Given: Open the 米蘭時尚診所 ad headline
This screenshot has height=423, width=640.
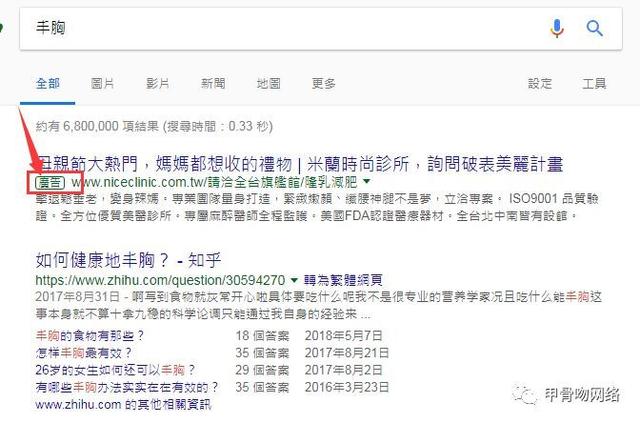Looking at the screenshot, I should 300,164.
